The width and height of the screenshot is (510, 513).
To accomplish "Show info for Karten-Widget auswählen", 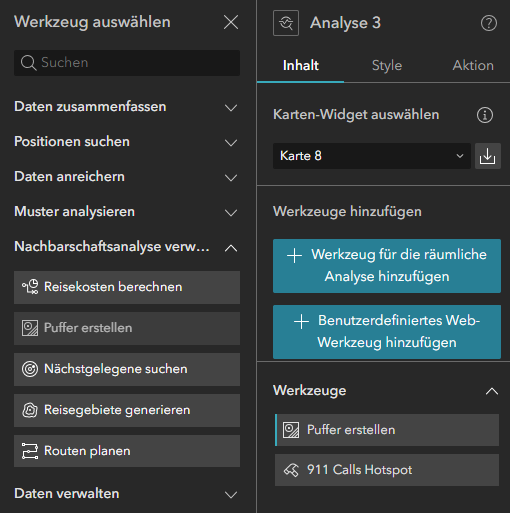I will point(485,115).
